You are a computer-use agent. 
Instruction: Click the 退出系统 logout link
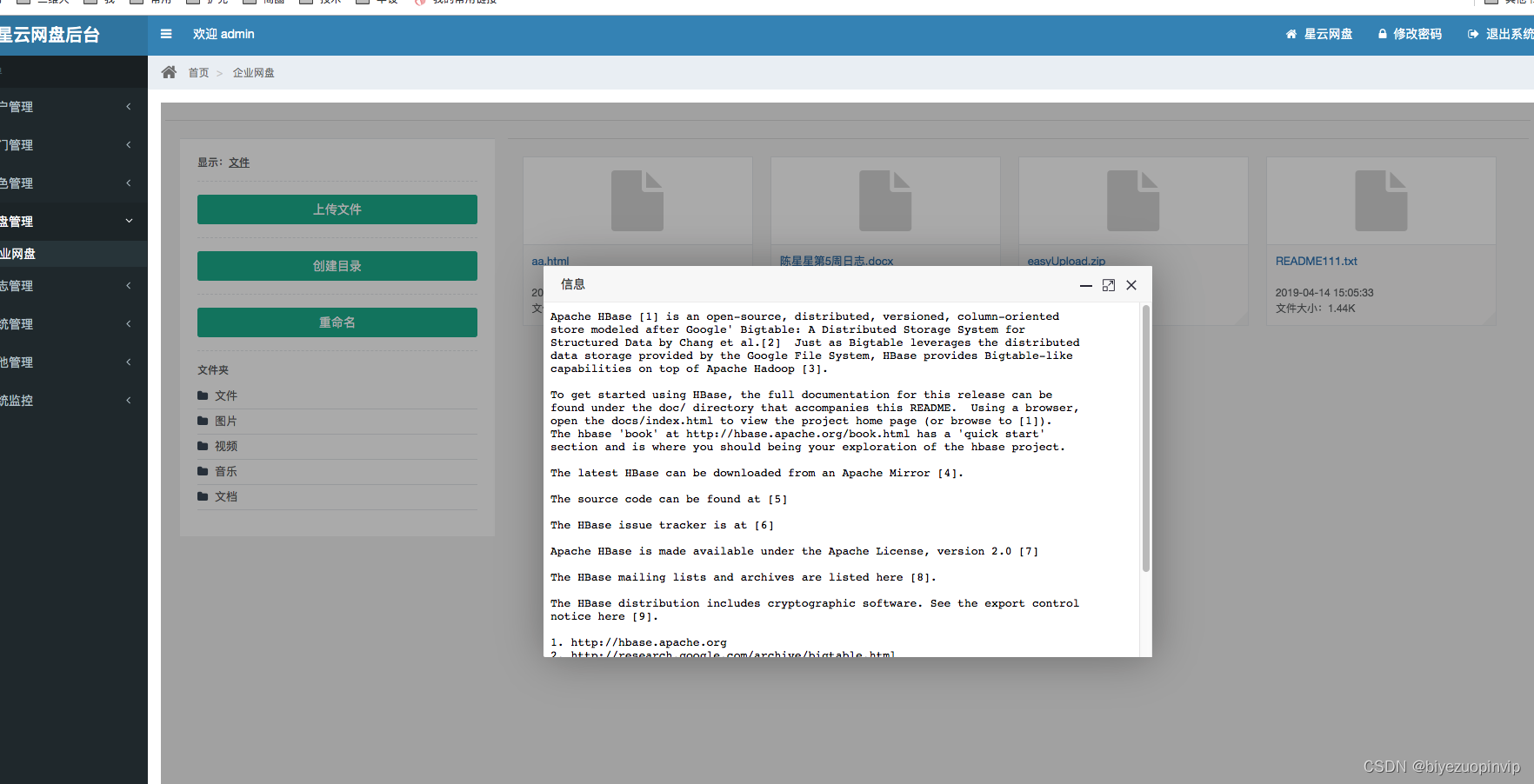(1510, 34)
